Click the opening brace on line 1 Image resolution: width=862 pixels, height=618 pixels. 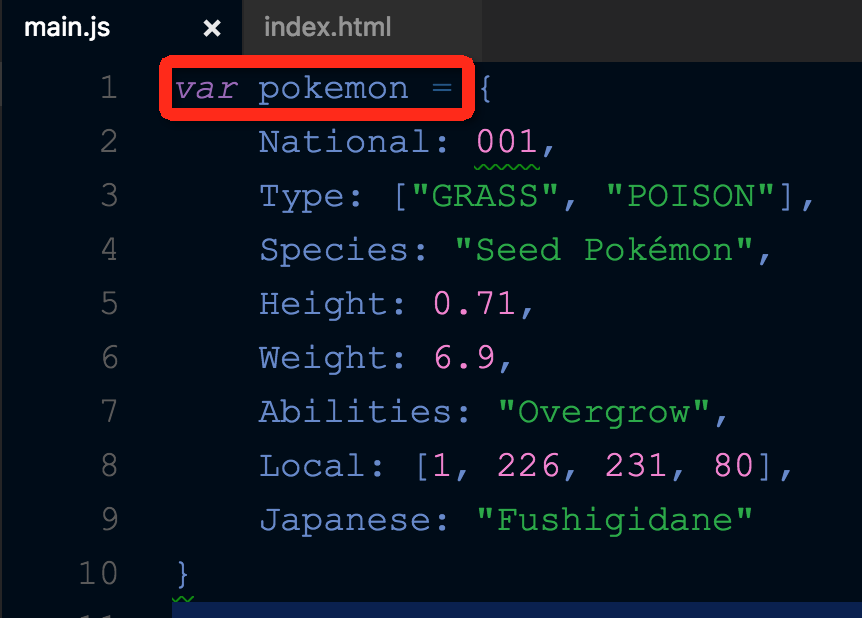485,88
